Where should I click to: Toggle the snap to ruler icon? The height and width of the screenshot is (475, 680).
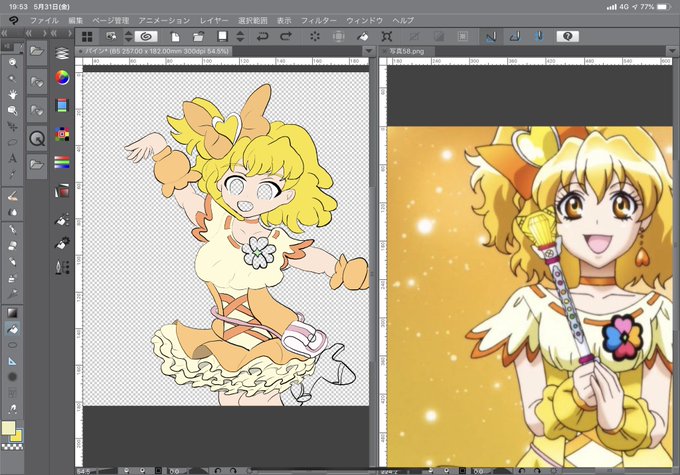pos(490,36)
